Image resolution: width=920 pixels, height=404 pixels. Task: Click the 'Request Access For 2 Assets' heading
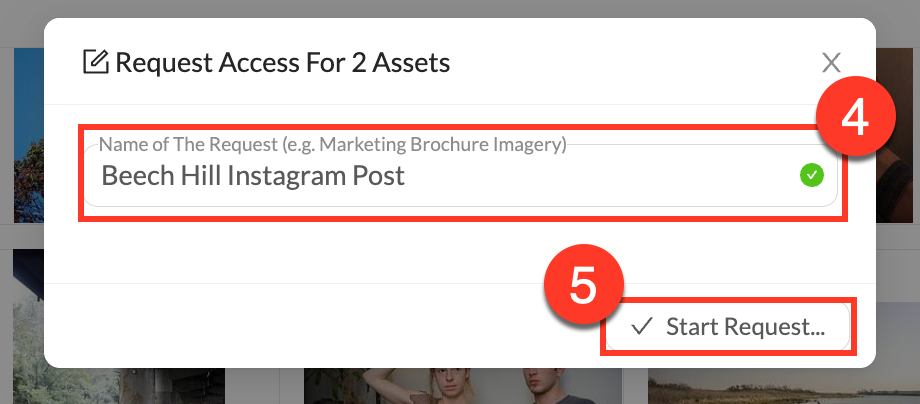pyautogui.click(x=282, y=63)
